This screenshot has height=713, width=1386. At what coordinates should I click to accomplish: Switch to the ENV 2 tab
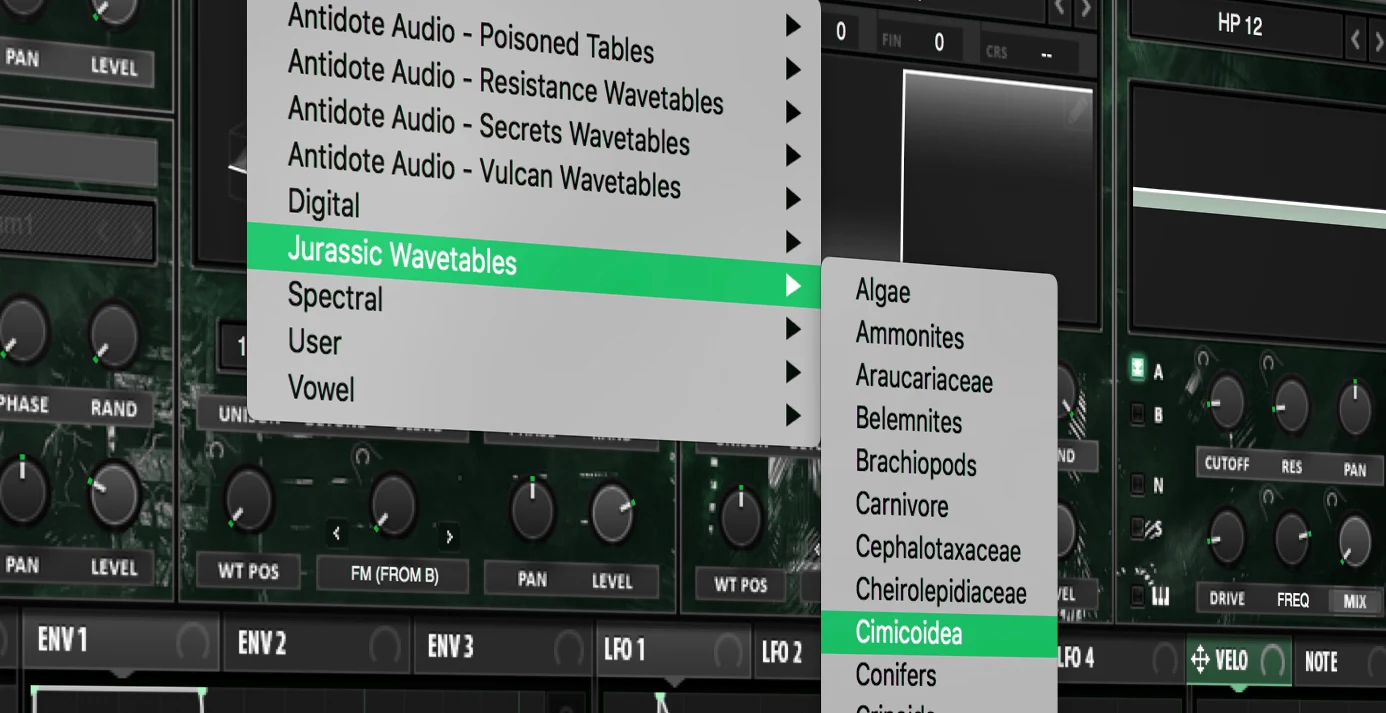pyautogui.click(x=262, y=643)
